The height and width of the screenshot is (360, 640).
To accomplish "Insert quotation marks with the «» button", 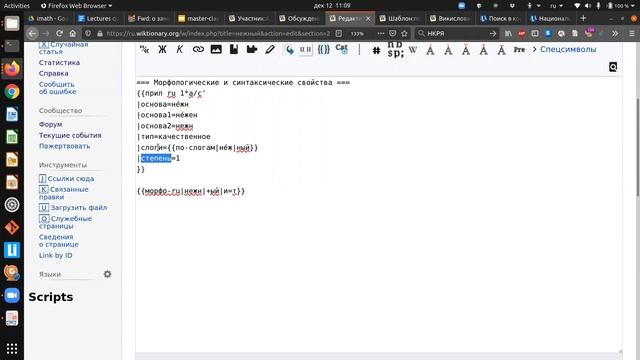I will pyautogui.click(x=306, y=49).
